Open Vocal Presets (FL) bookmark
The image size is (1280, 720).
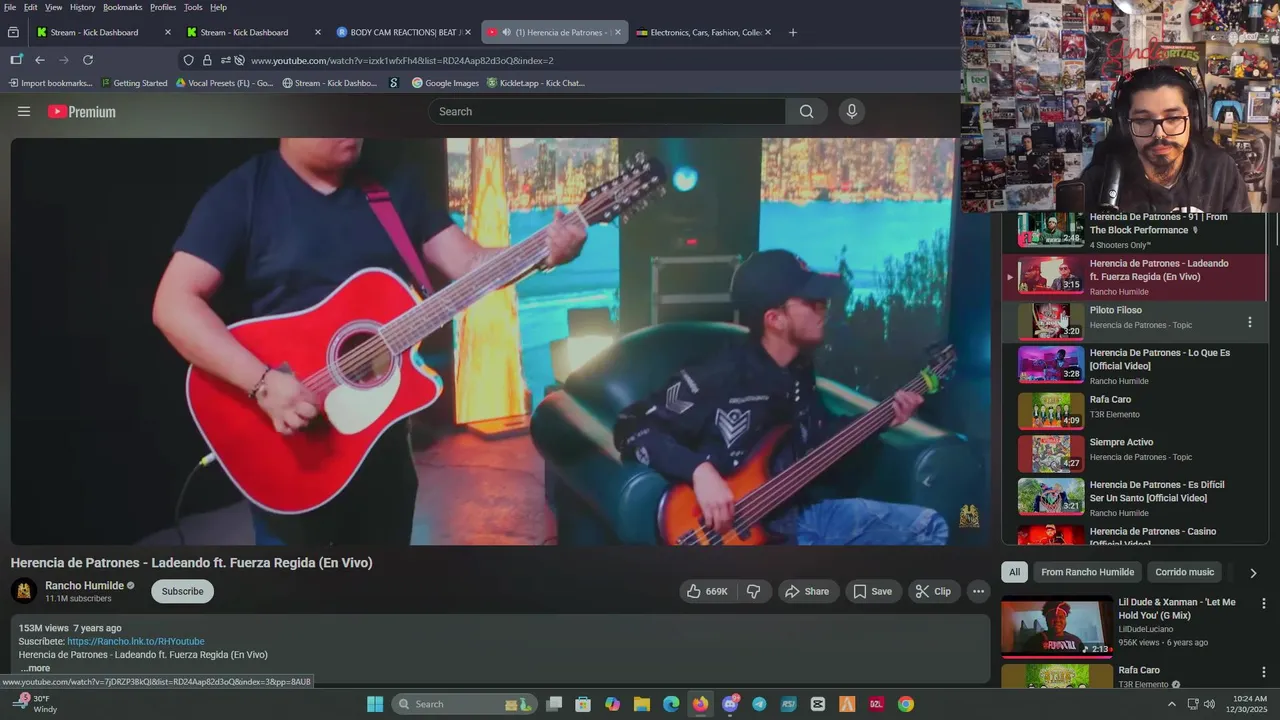(x=224, y=83)
